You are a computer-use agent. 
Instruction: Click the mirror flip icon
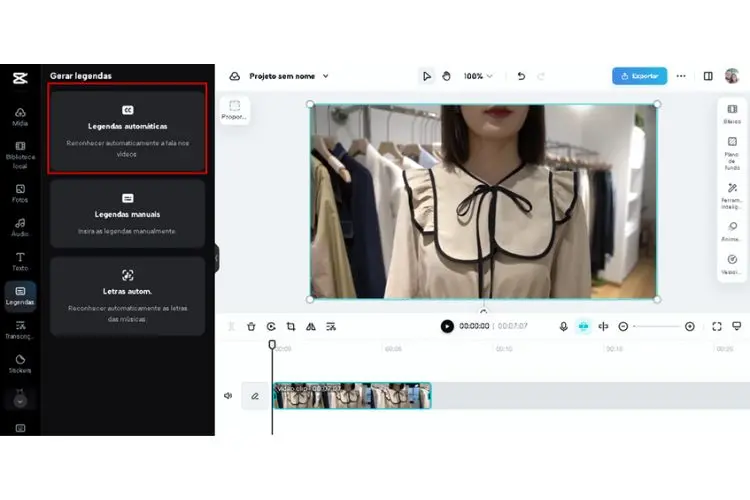(x=311, y=326)
